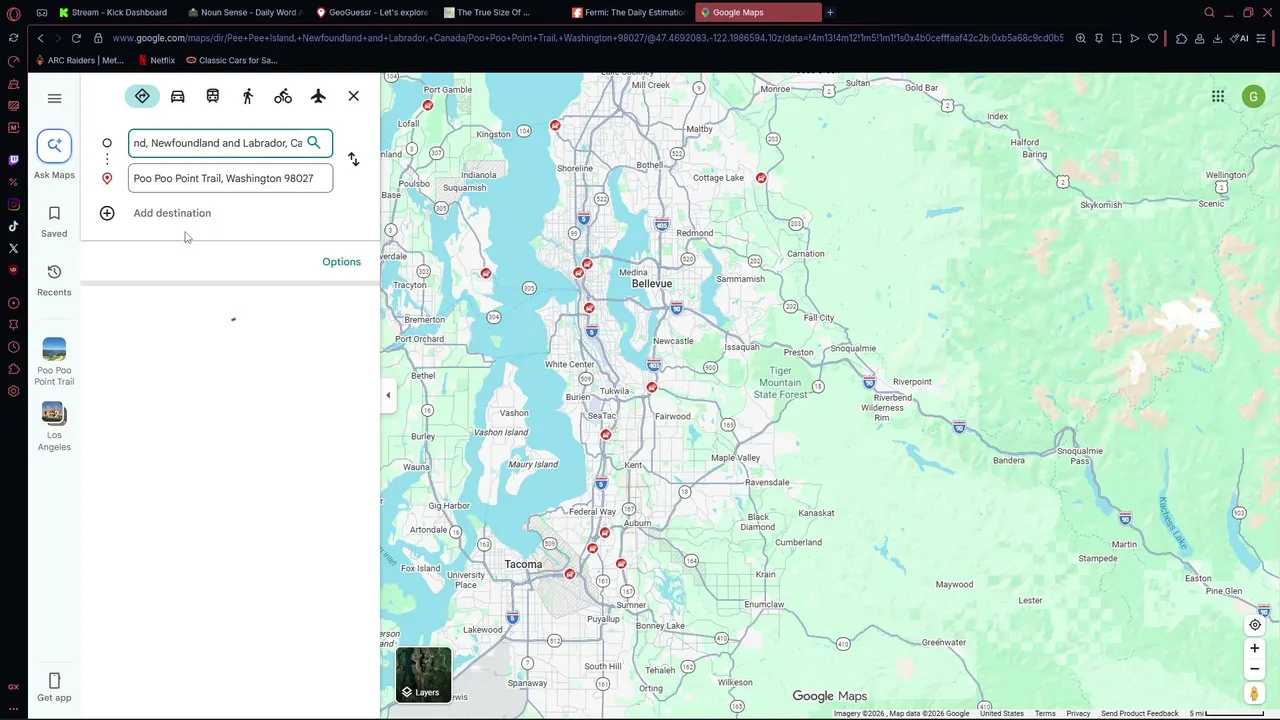Click the heart bookmark icon in address bar
The width and height of the screenshot is (1280, 720).
(1153, 38)
